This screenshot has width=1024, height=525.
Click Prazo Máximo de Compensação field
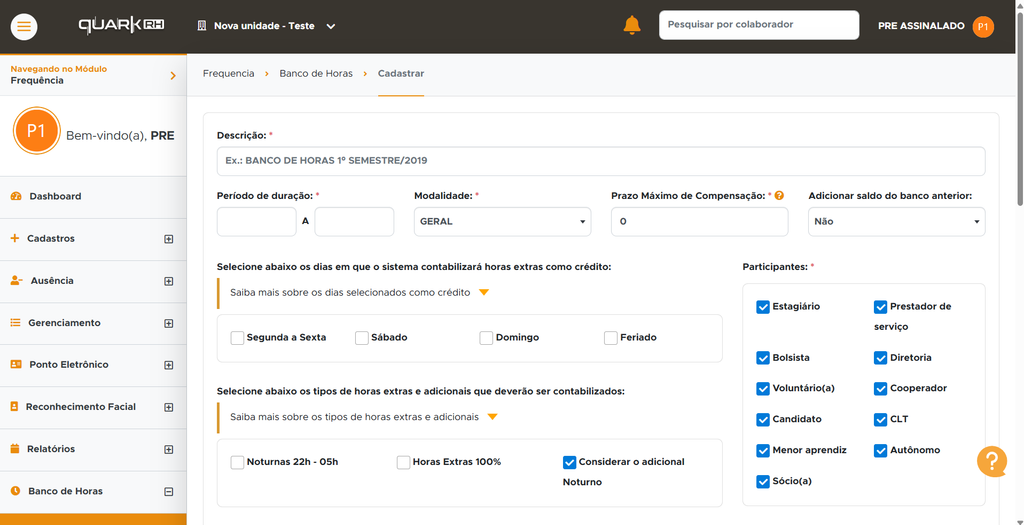[699, 221]
